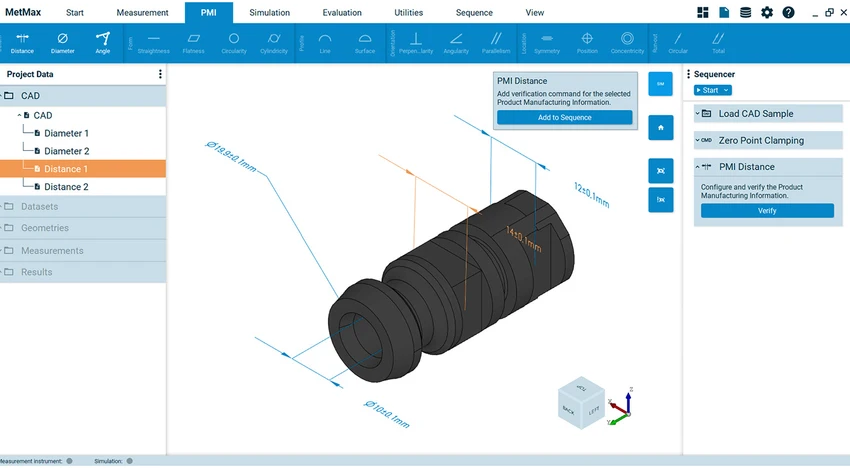Pick the Surface profile tool

coord(365,43)
